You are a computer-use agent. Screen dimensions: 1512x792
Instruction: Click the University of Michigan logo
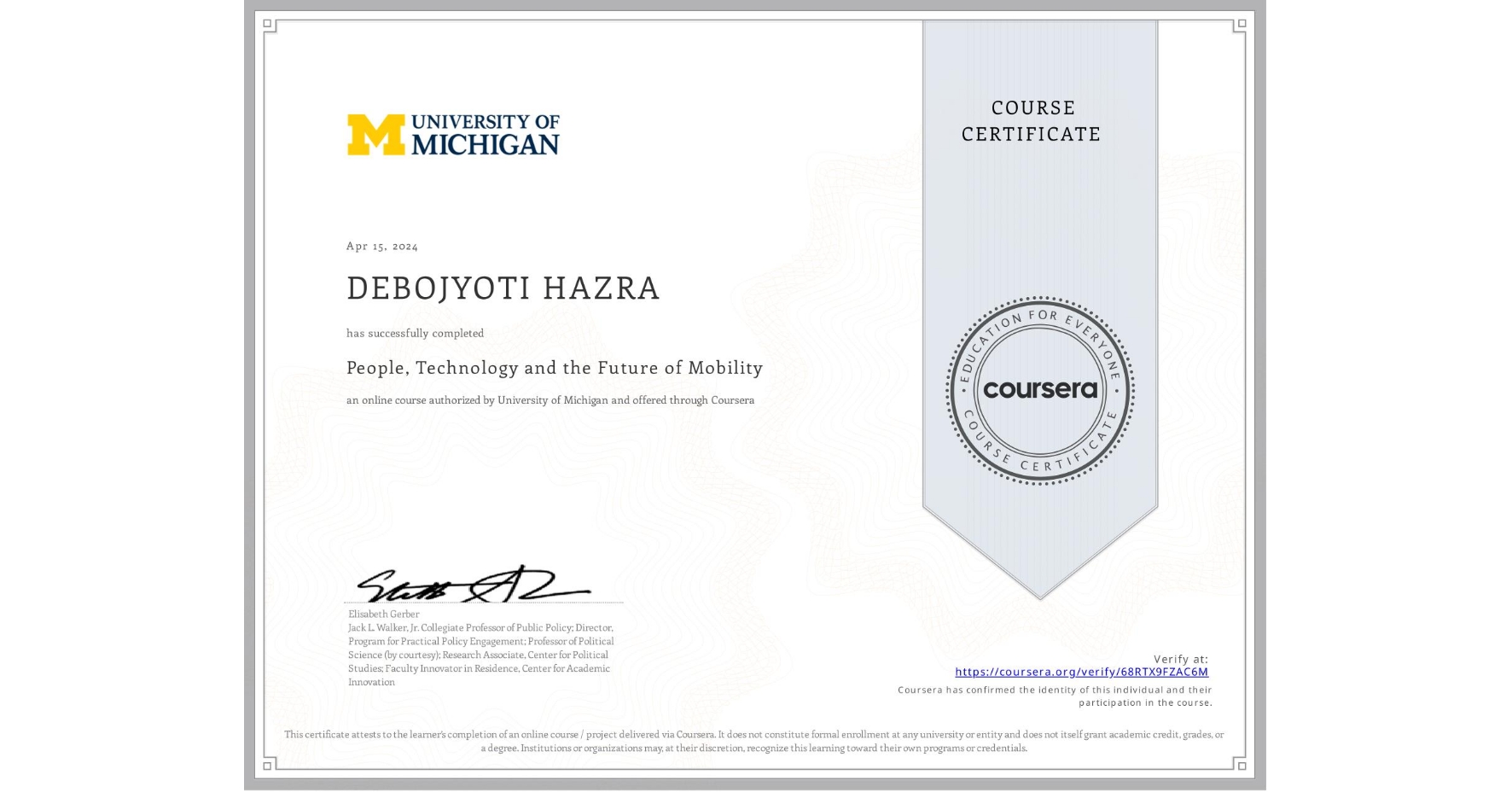point(453,135)
